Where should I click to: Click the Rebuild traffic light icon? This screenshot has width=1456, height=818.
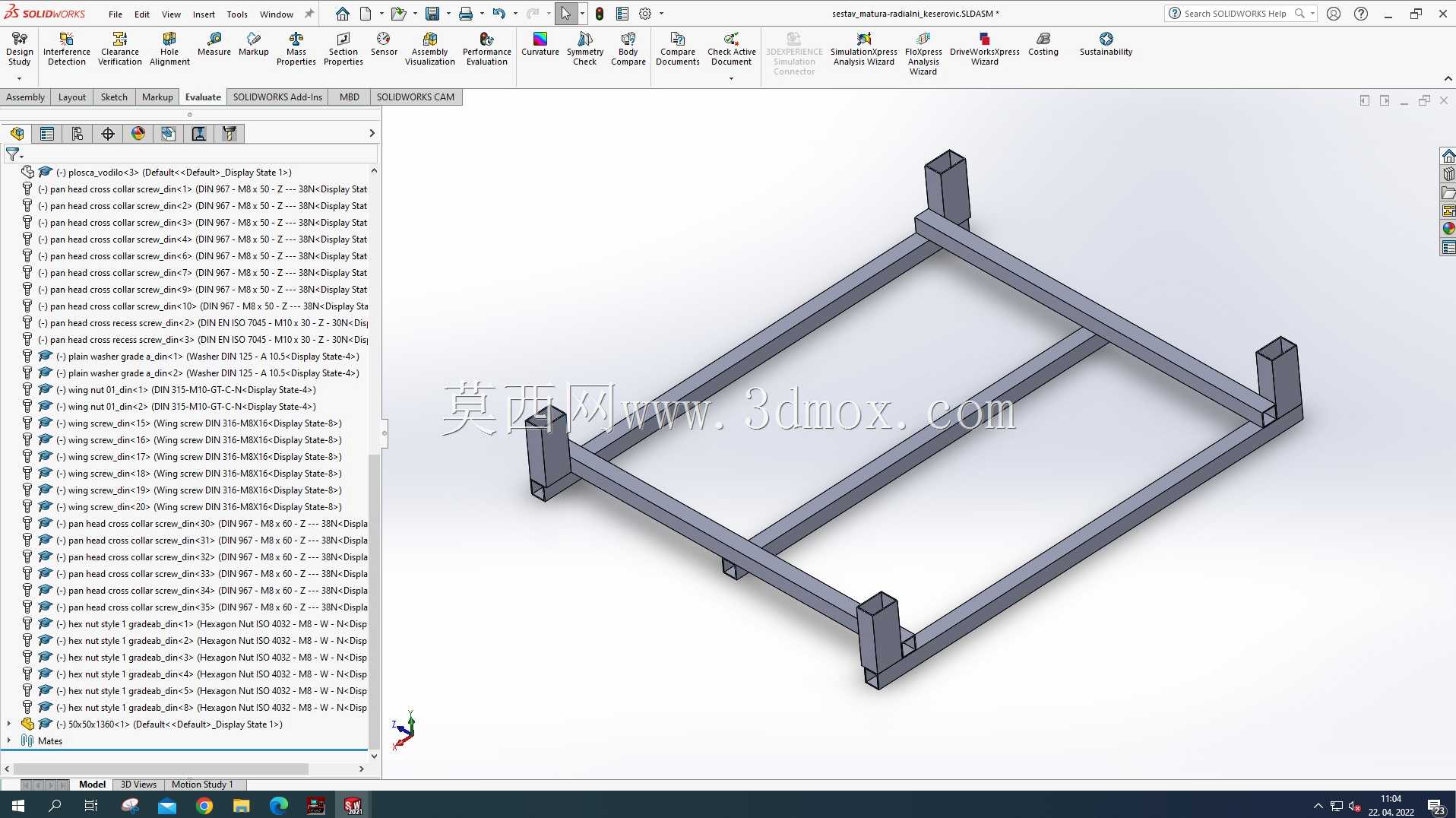[x=600, y=14]
